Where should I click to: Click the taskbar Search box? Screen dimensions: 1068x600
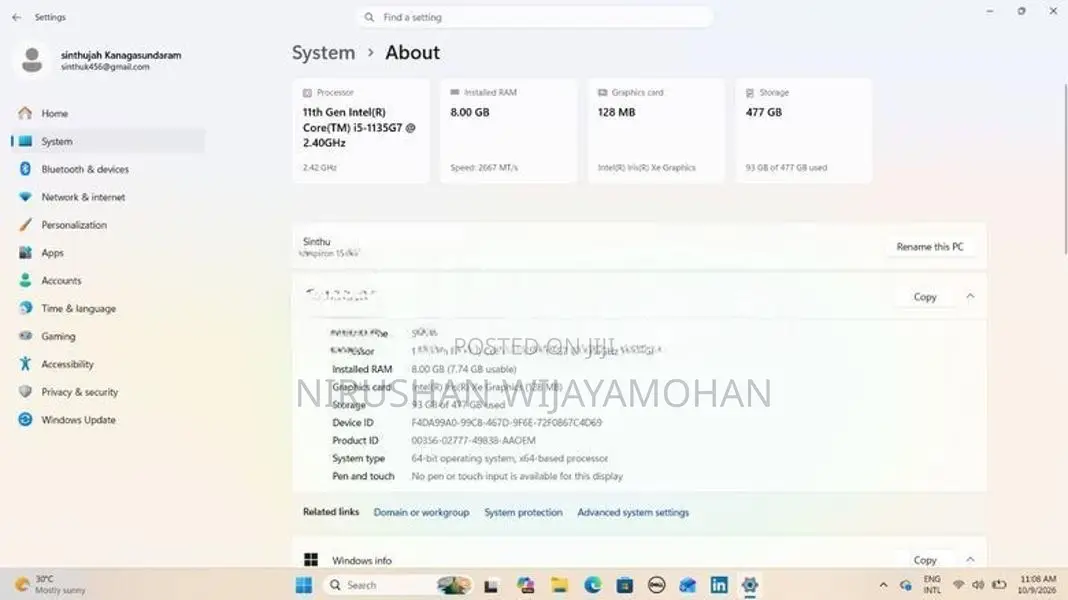[397, 585]
